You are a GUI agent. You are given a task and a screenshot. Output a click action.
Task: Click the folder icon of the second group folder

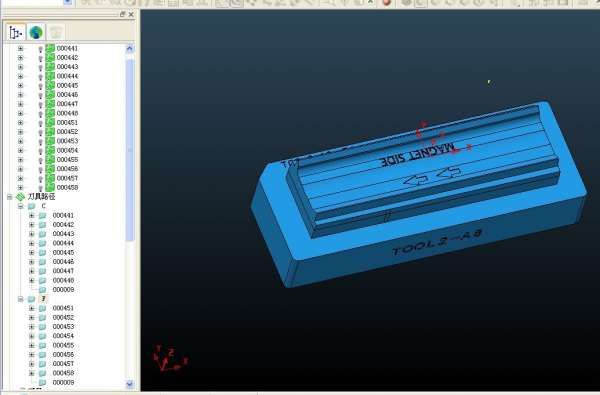31,299
